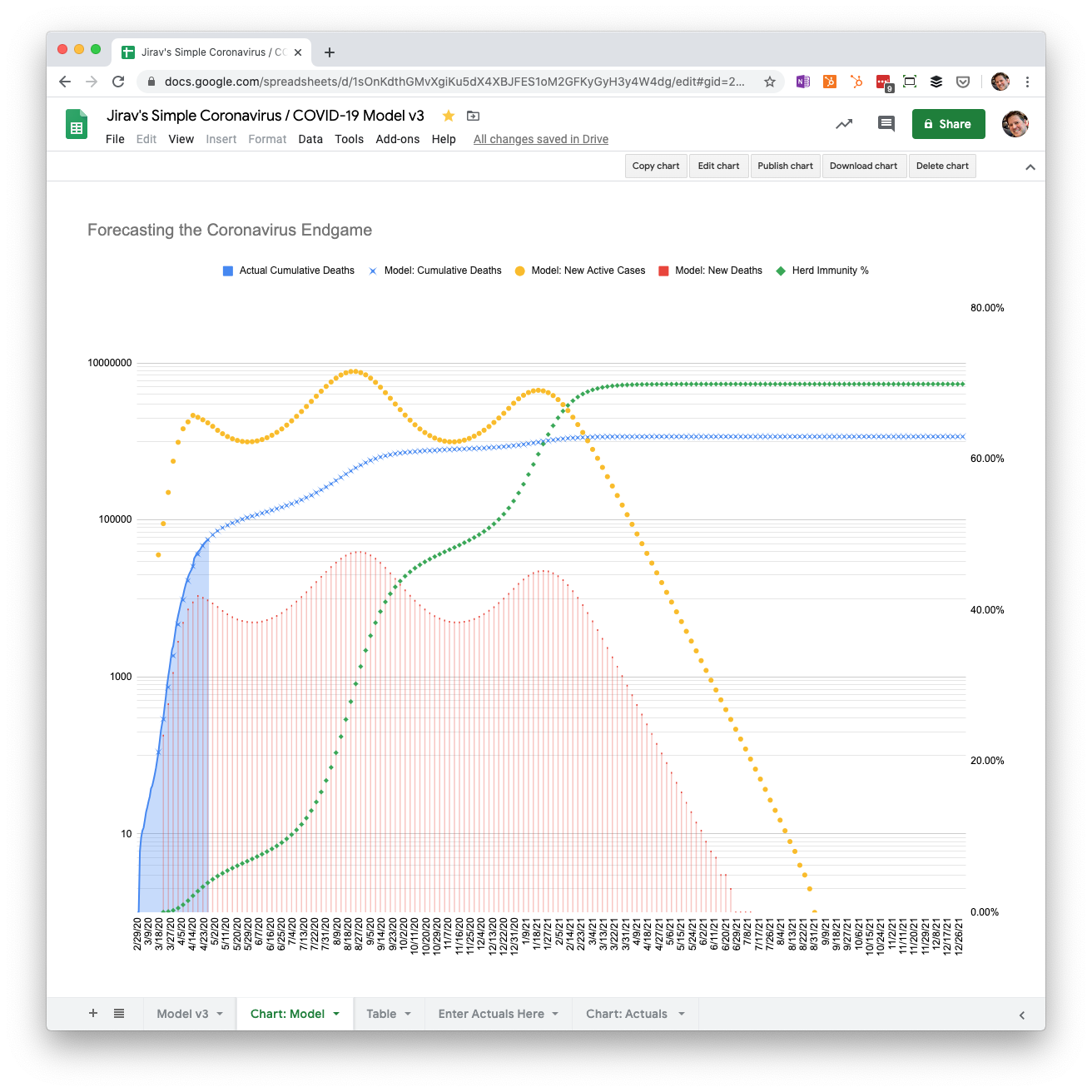Screen dimensions: 1092x1092
Task: Show the all sheets list icon
Action: pos(119,1013)
